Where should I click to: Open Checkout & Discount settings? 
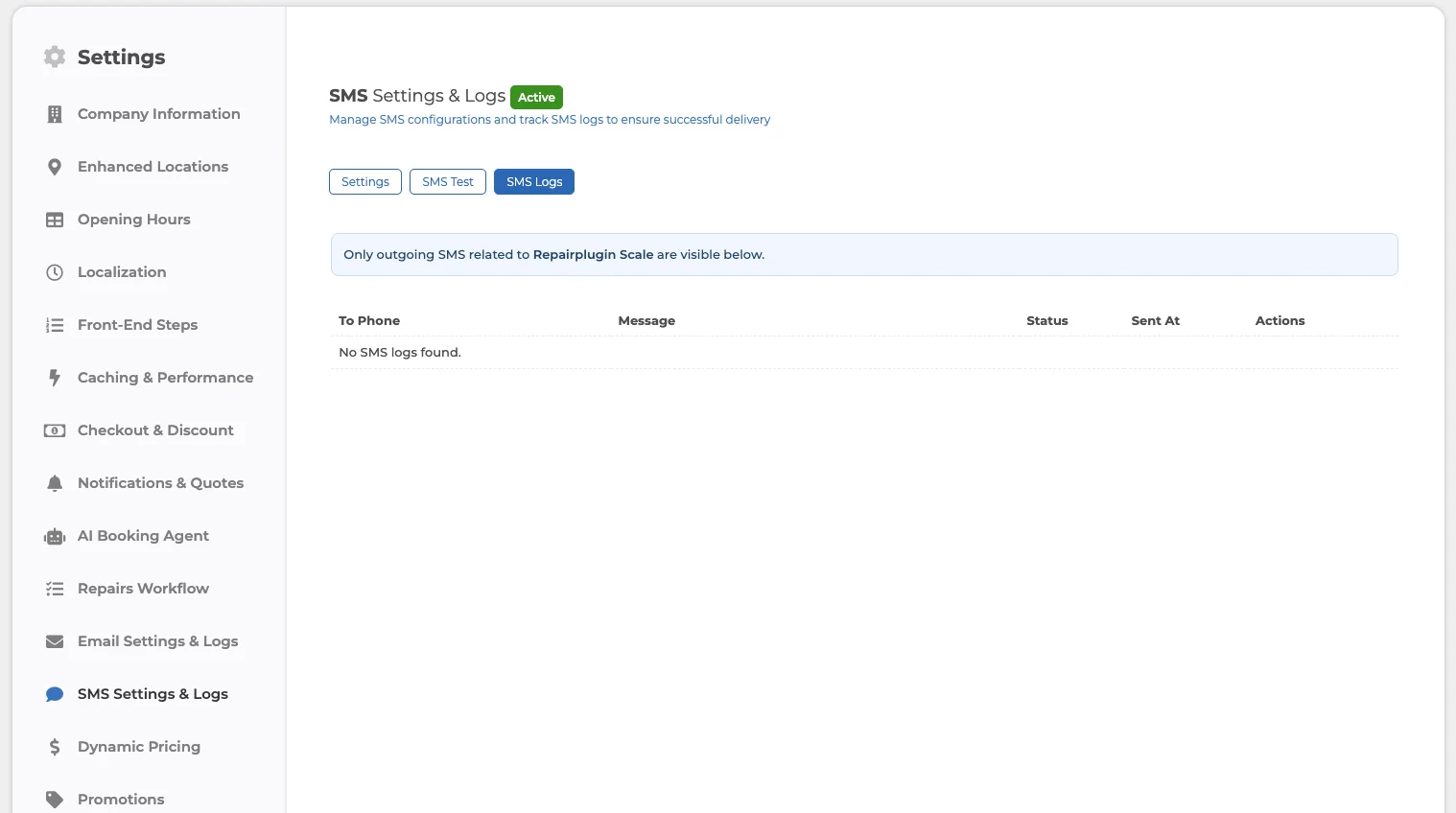click(155, 430)
